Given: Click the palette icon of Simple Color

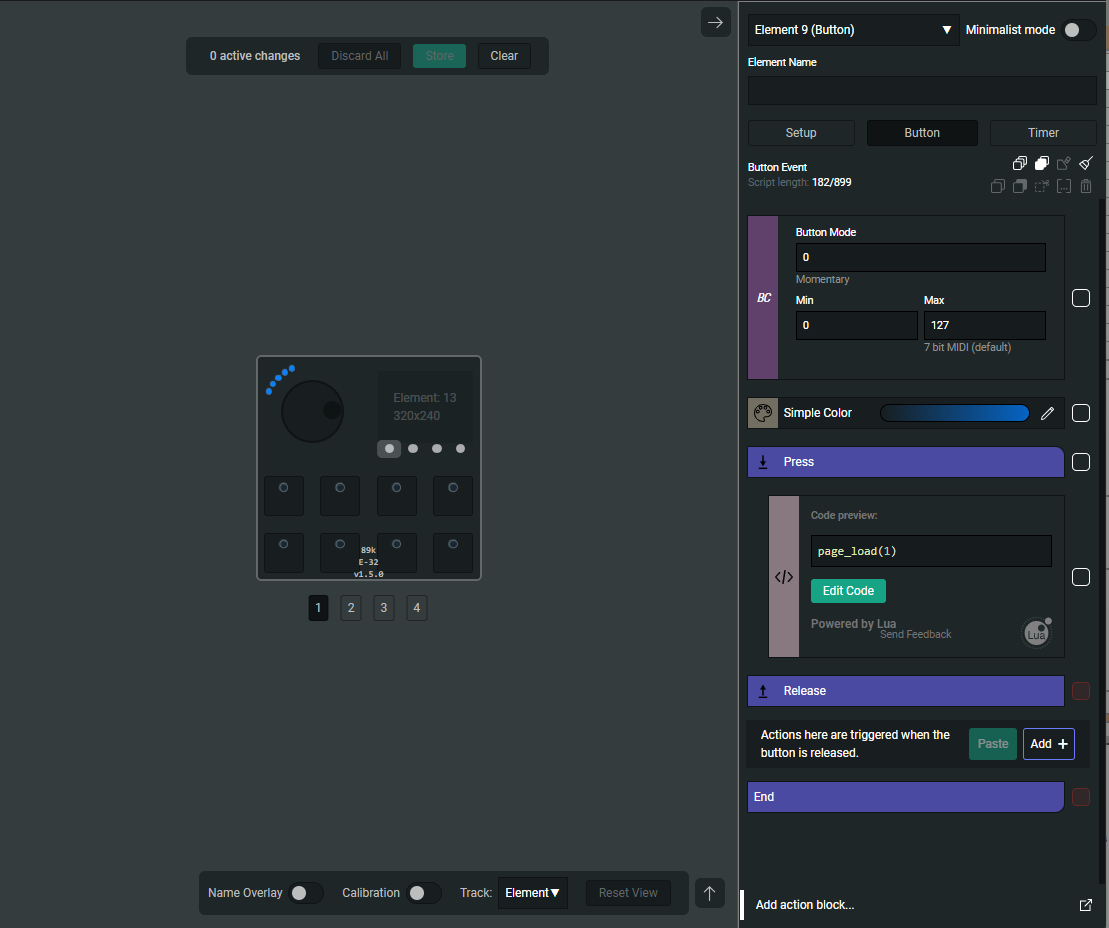Looking at the screenshot, I should pyautogui.click(x=763, y=413).
